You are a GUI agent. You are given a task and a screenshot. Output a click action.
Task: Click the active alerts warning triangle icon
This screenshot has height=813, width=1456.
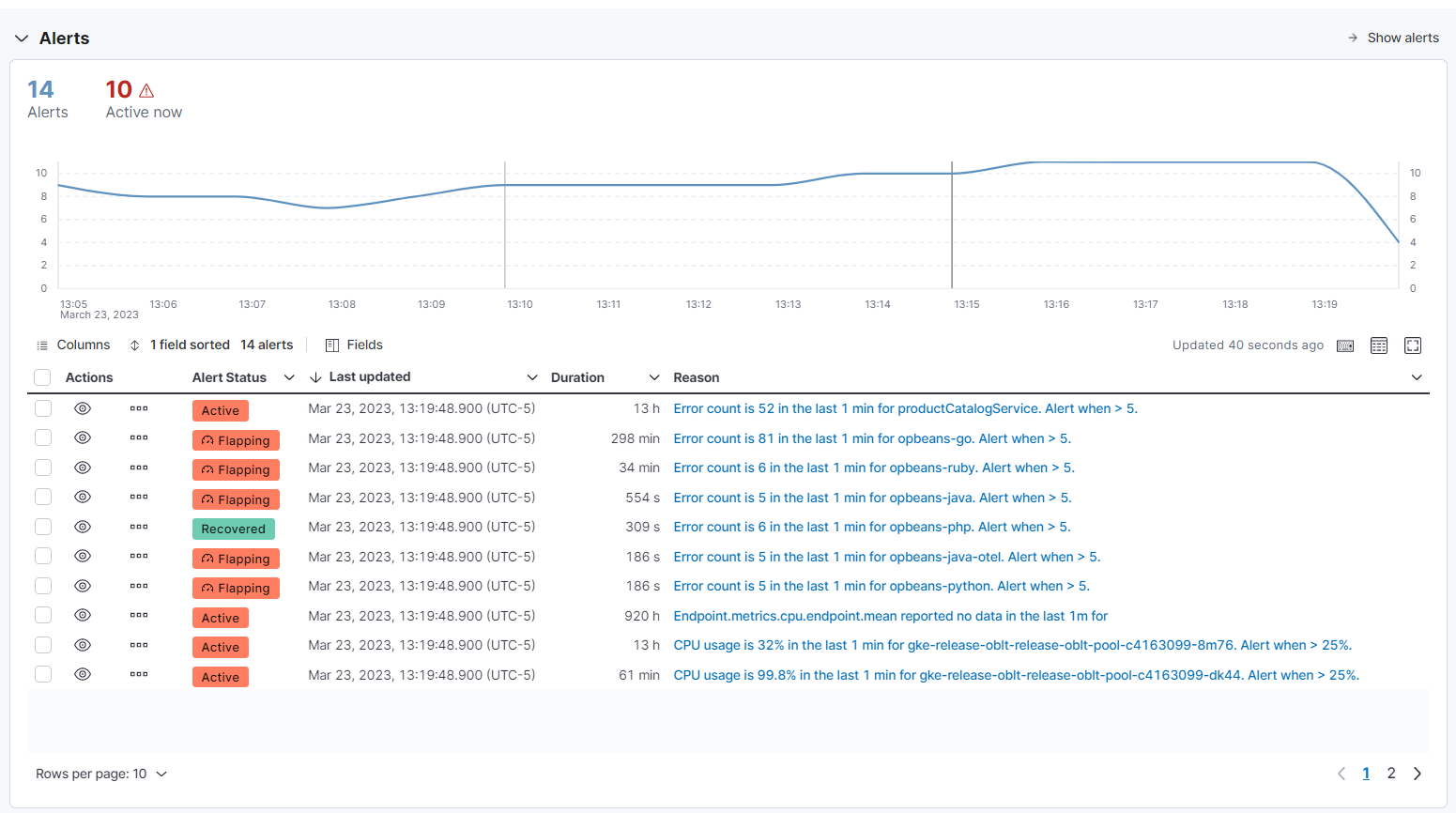(x=146, y=89)
